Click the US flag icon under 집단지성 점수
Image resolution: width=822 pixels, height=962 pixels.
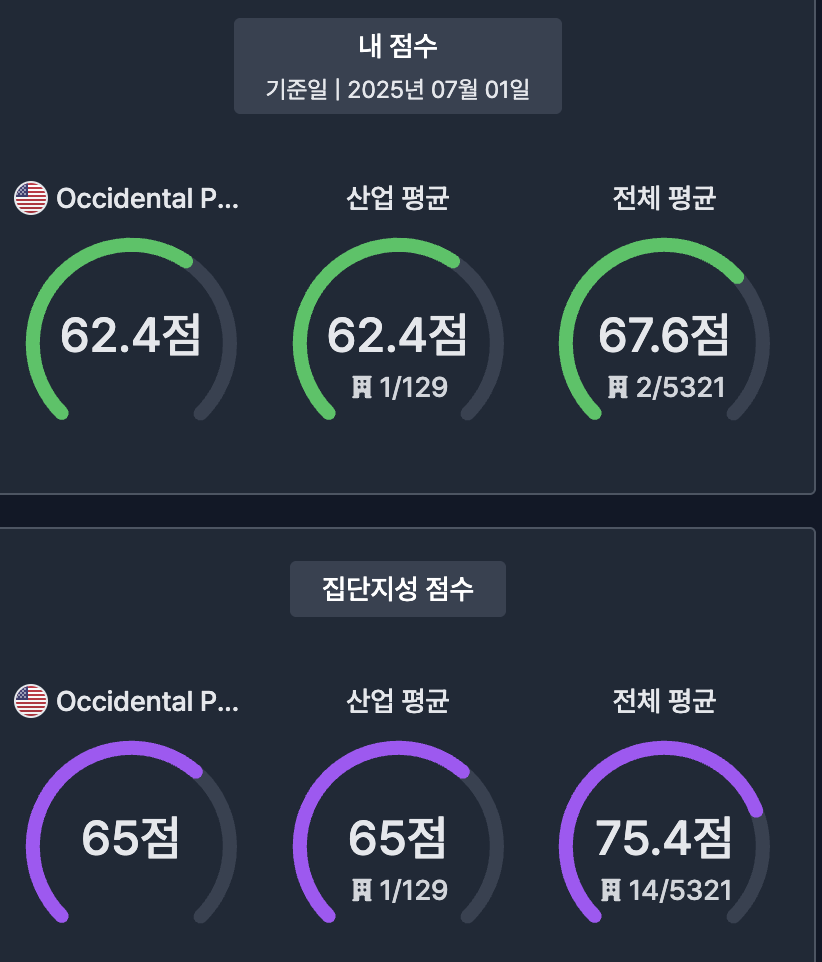point(31,701)
